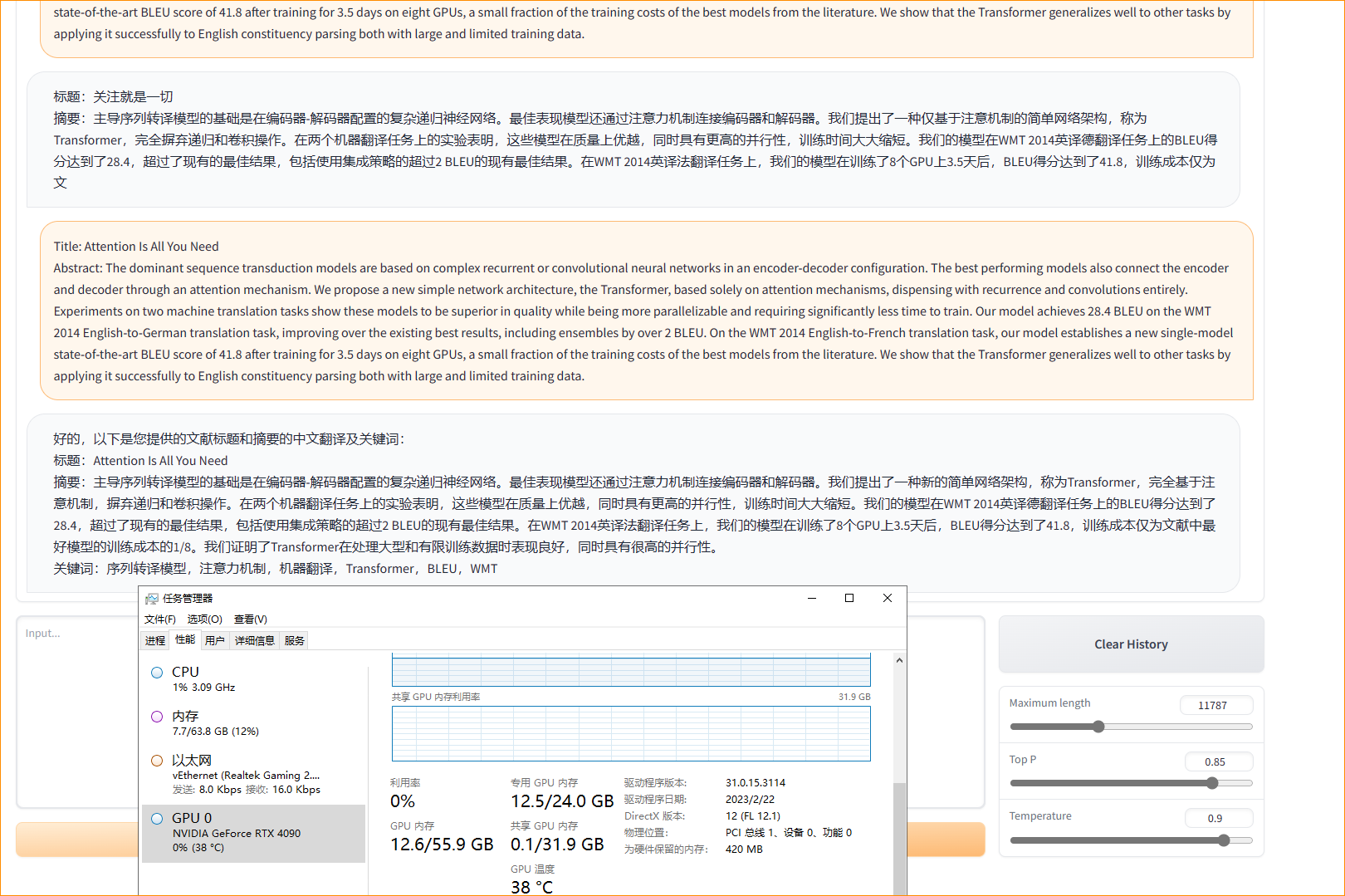Switch to the 详细信息 tab
Screen dimensions: 1345x896
254,640
